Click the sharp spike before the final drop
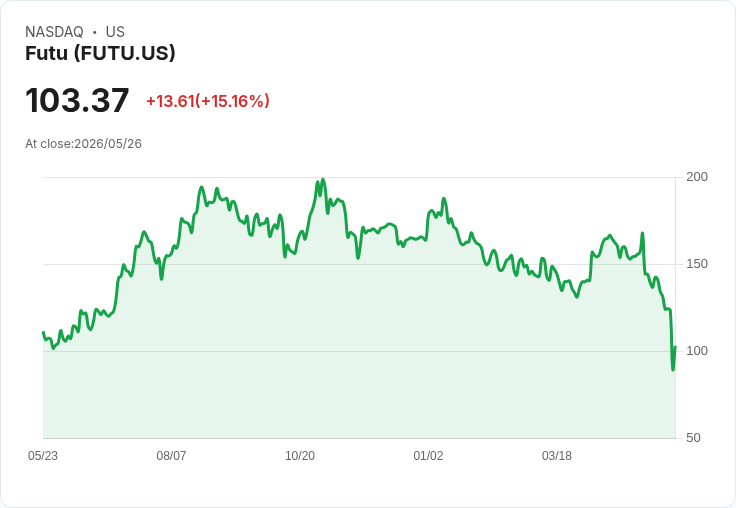The image size is (736, 508). 642,233
